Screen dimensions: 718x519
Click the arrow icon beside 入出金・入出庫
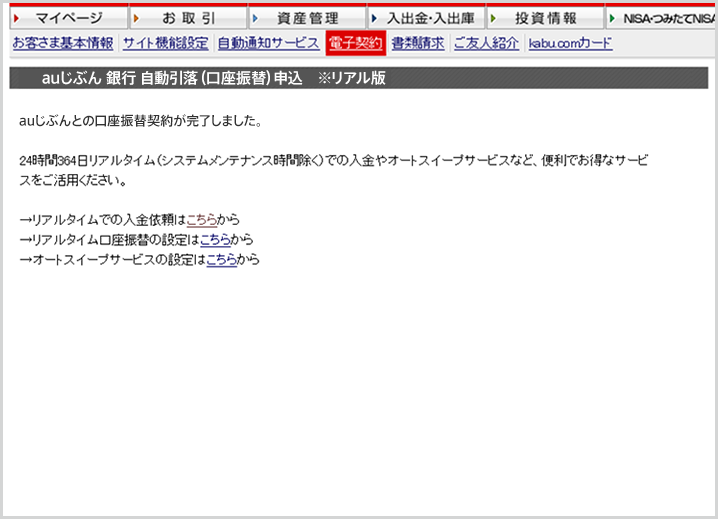[374, 18]
